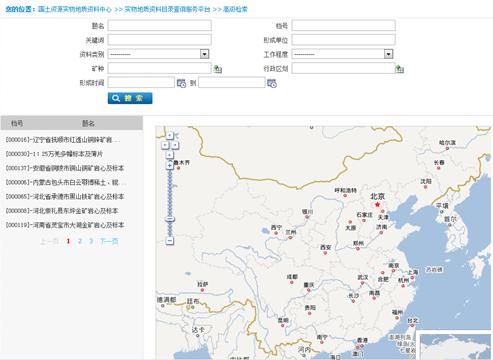Click the blue search button

pyautogui.click(x=130, y=98)
